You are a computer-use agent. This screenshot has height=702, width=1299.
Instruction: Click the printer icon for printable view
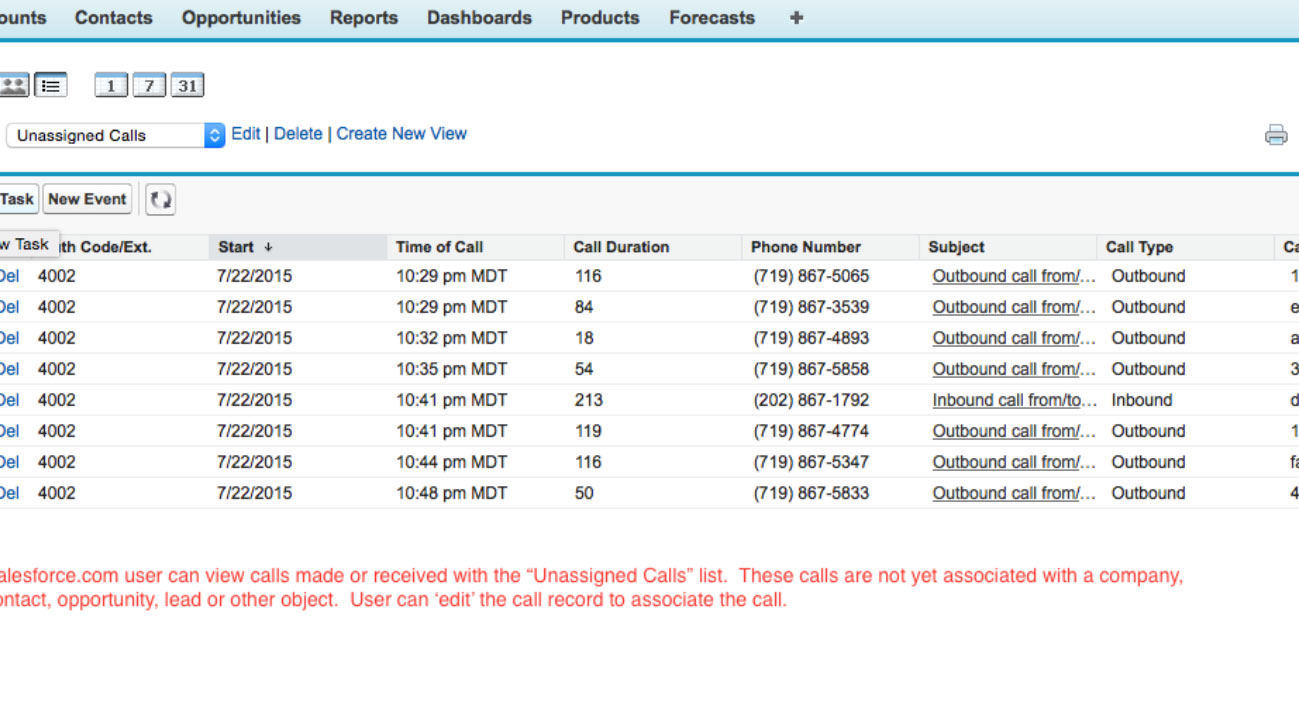coord(1275,135)
